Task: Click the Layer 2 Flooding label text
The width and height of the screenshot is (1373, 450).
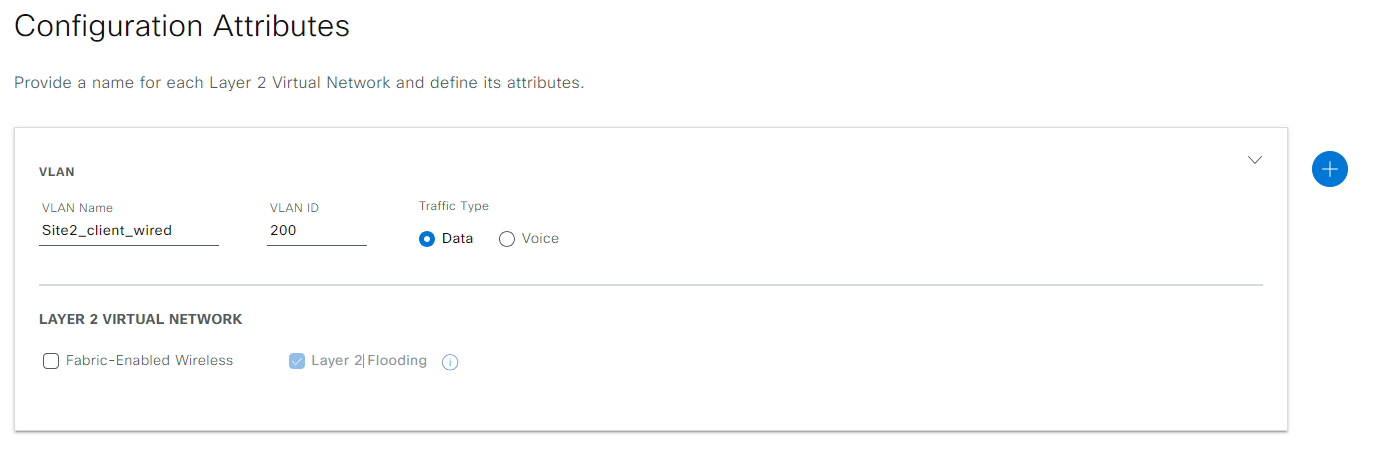Action: 369,361
